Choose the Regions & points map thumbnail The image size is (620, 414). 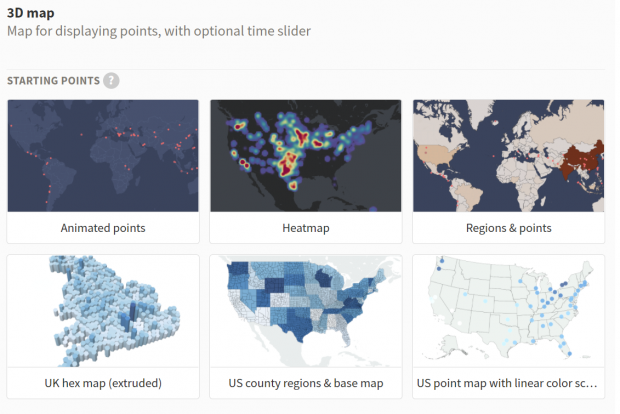coord(508,155)
